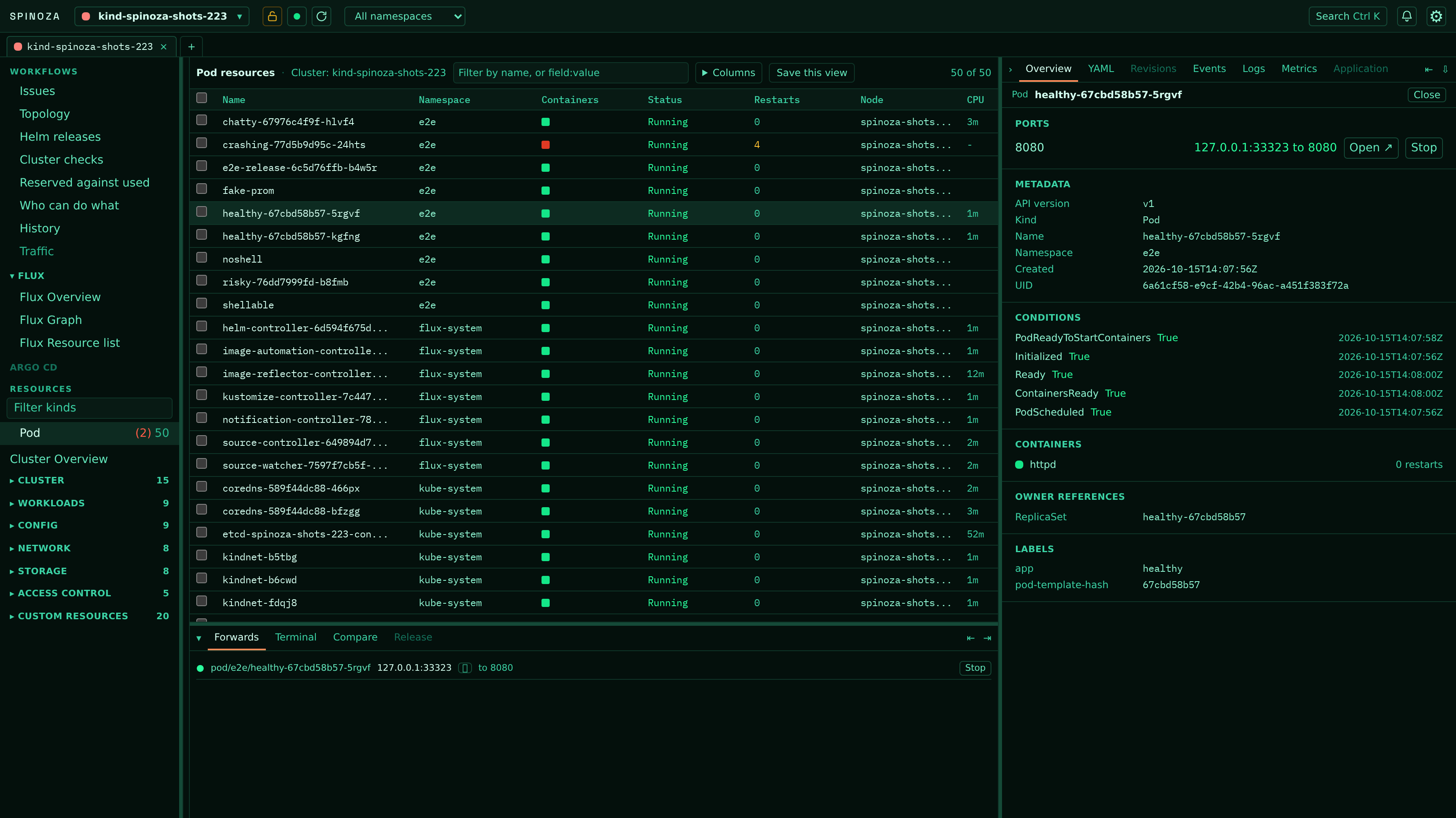The image size is (1456, 818).
Task: Check the crashing-77d5b9d95c-24hts row checkbox
Action: [202, 143]
